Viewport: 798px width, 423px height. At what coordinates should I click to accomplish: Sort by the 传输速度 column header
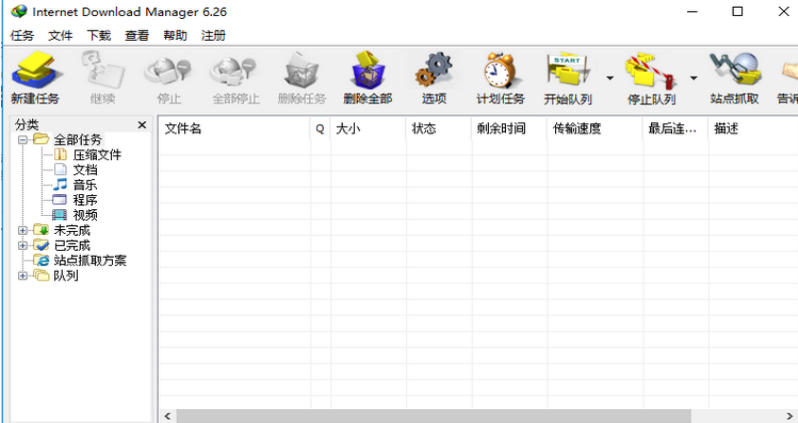click(x=595, y=129)
